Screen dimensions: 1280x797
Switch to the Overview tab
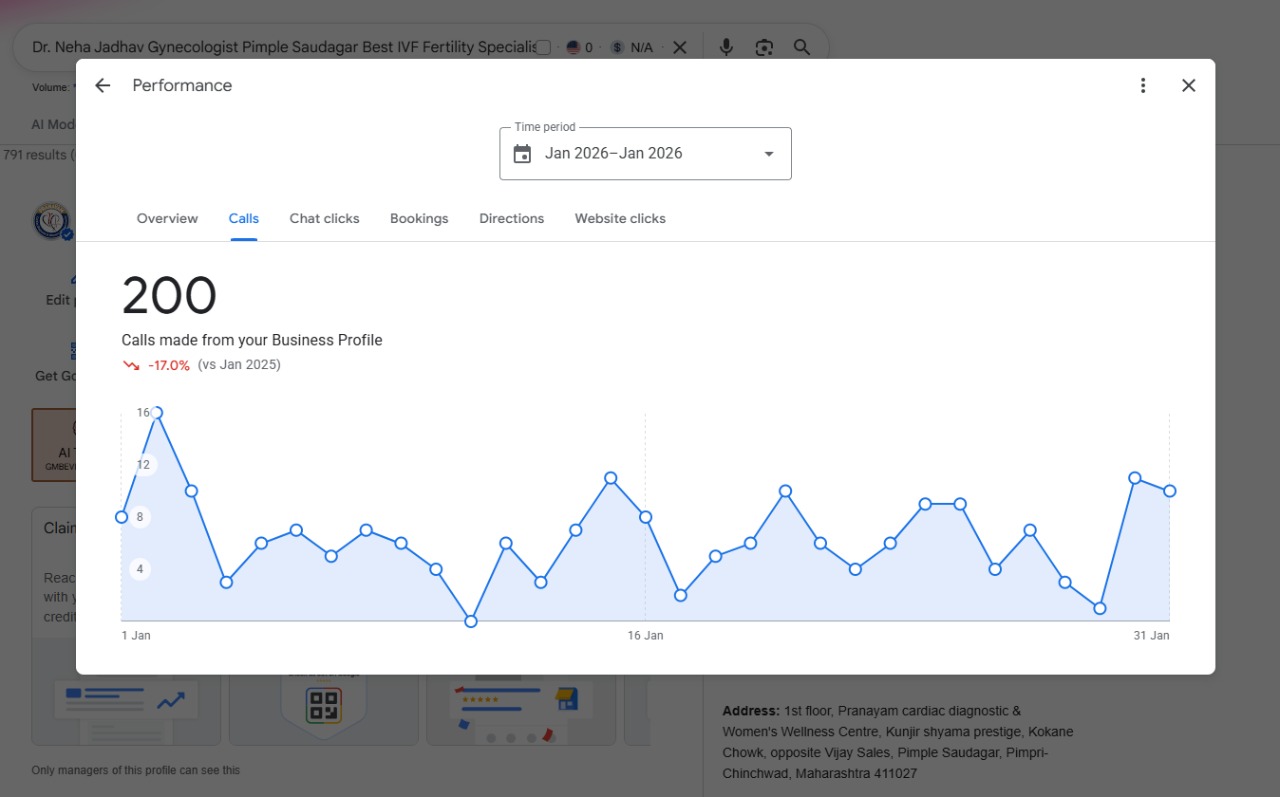(167, 218)
